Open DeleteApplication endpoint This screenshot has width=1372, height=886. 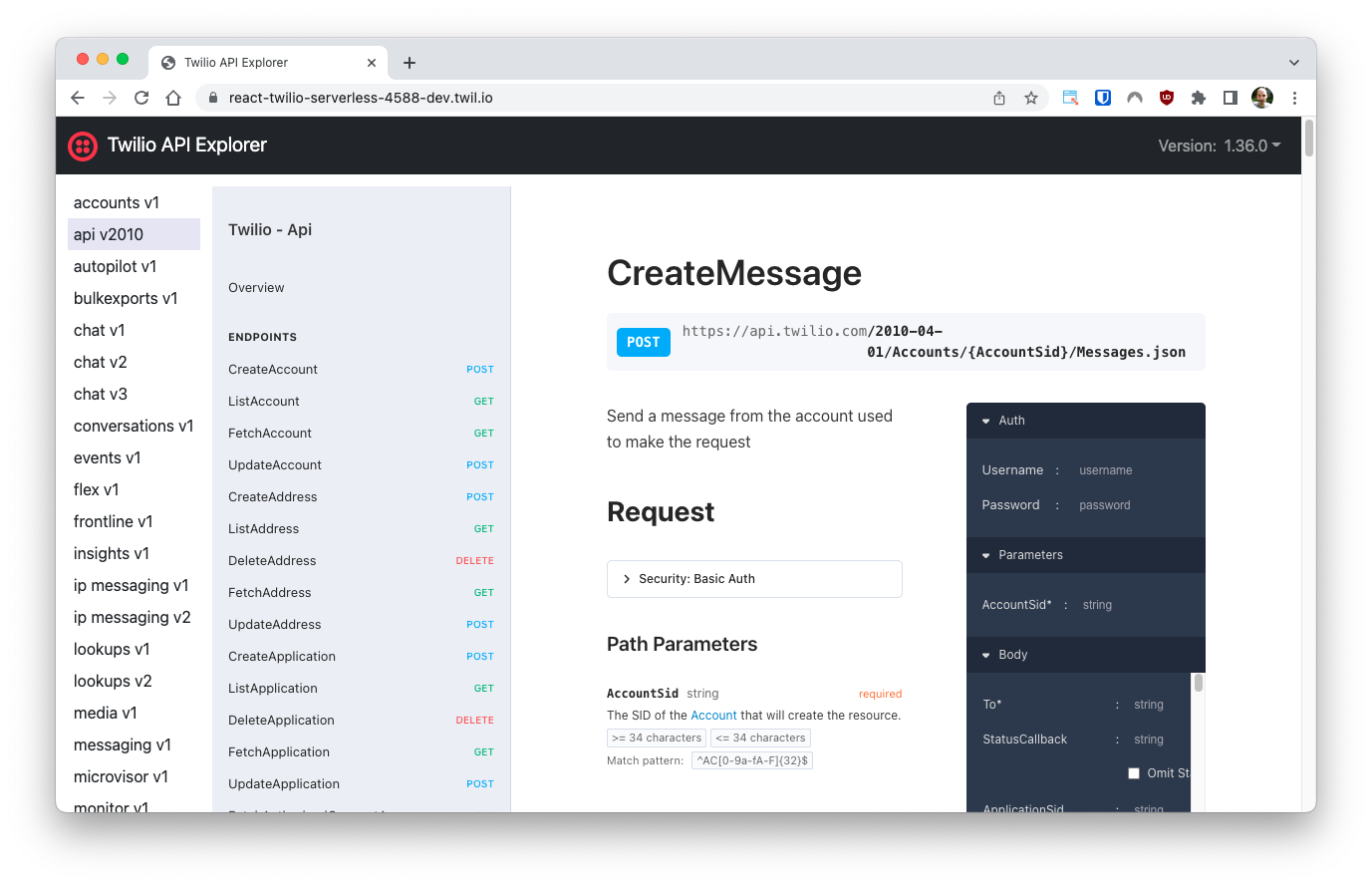tap(361, 721)
